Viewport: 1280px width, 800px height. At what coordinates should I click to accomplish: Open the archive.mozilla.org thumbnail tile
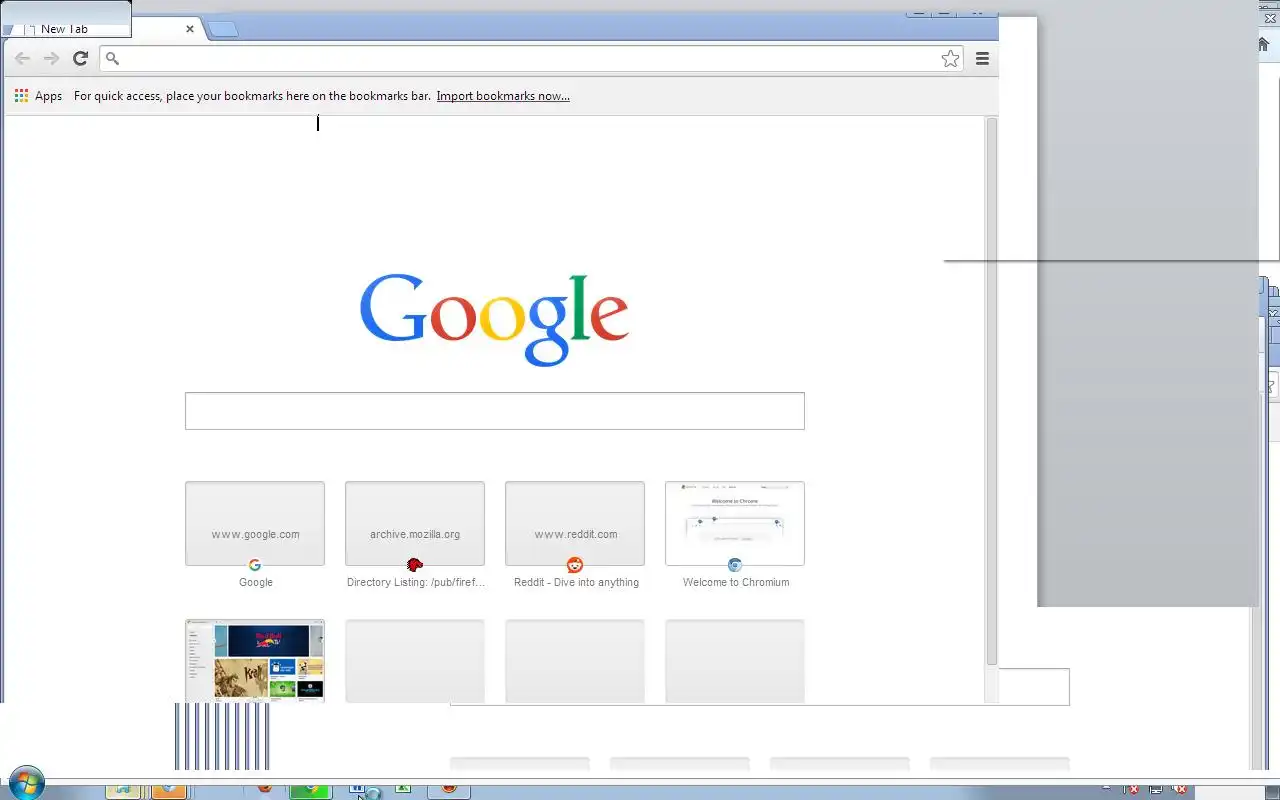tap(415, 523)
